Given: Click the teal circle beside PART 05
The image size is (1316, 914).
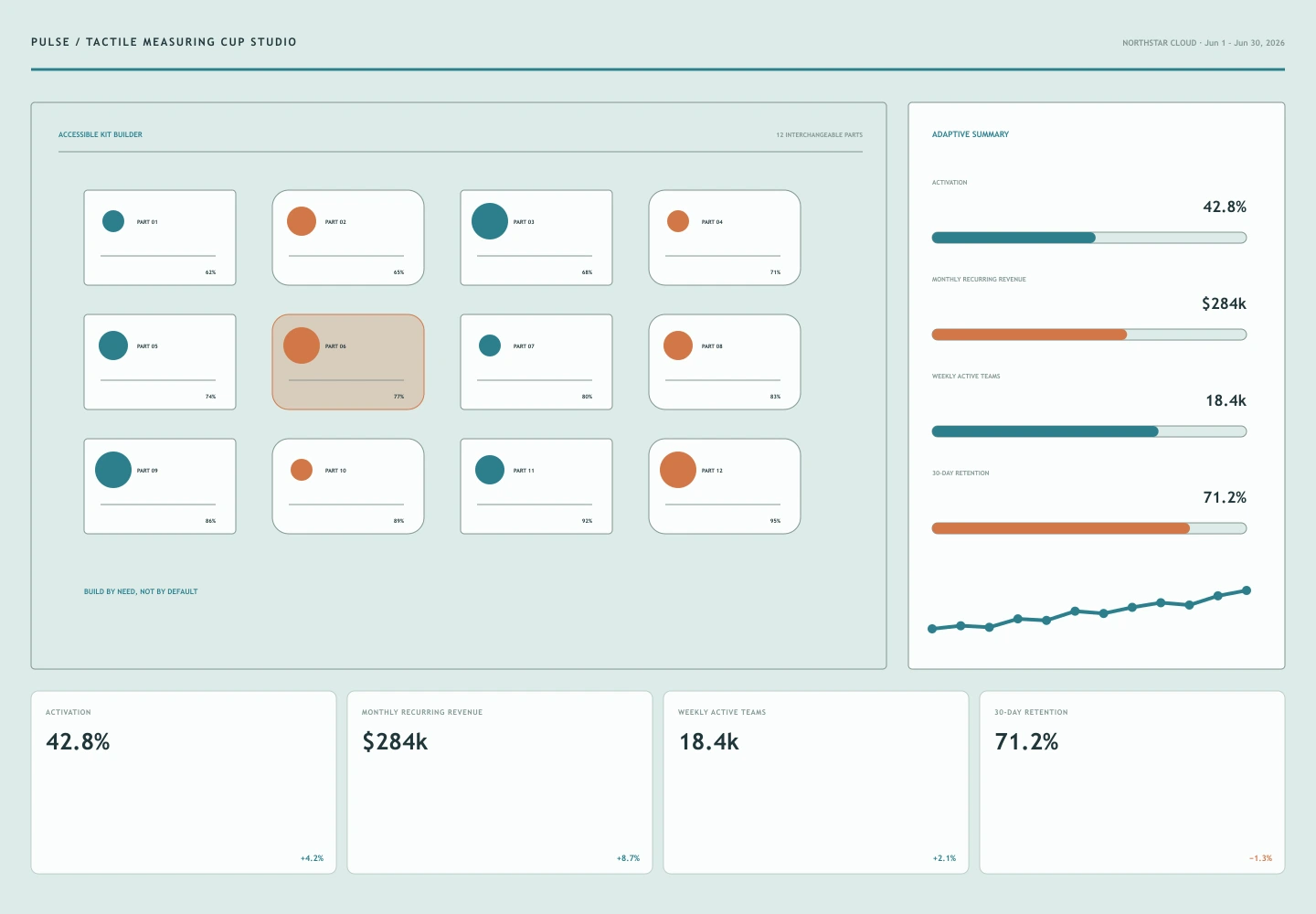Looking at the screenshot, I should [x=113, y=345].
